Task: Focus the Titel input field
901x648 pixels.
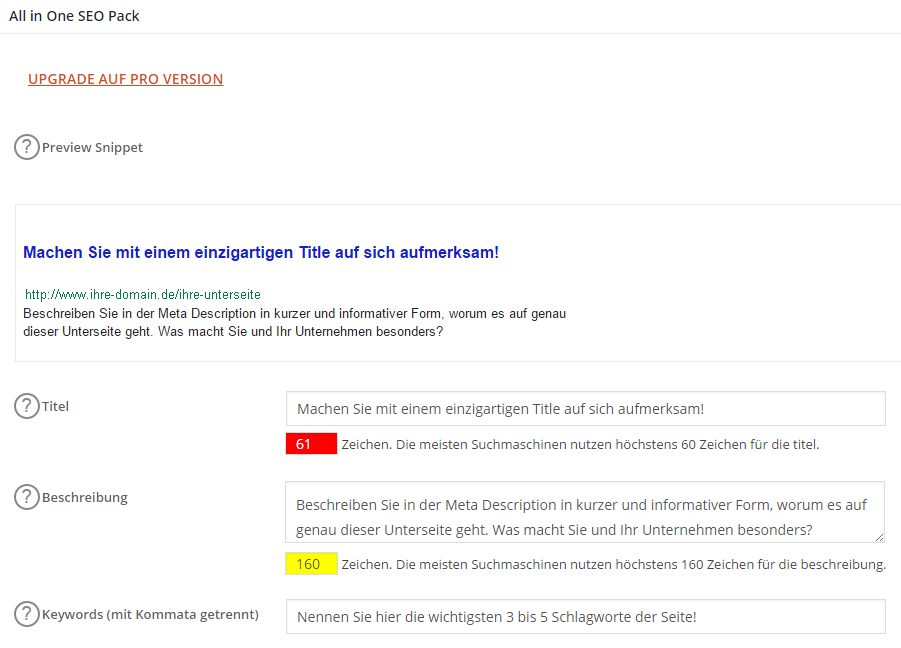Action: 586,408
